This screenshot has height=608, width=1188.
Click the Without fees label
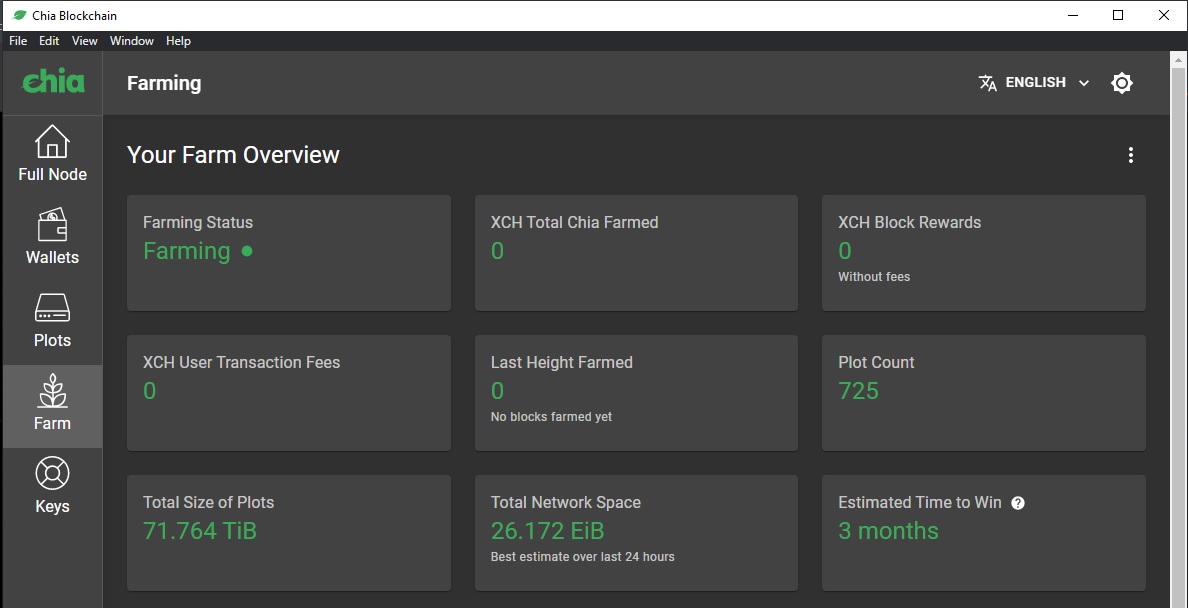coord(874,277)
